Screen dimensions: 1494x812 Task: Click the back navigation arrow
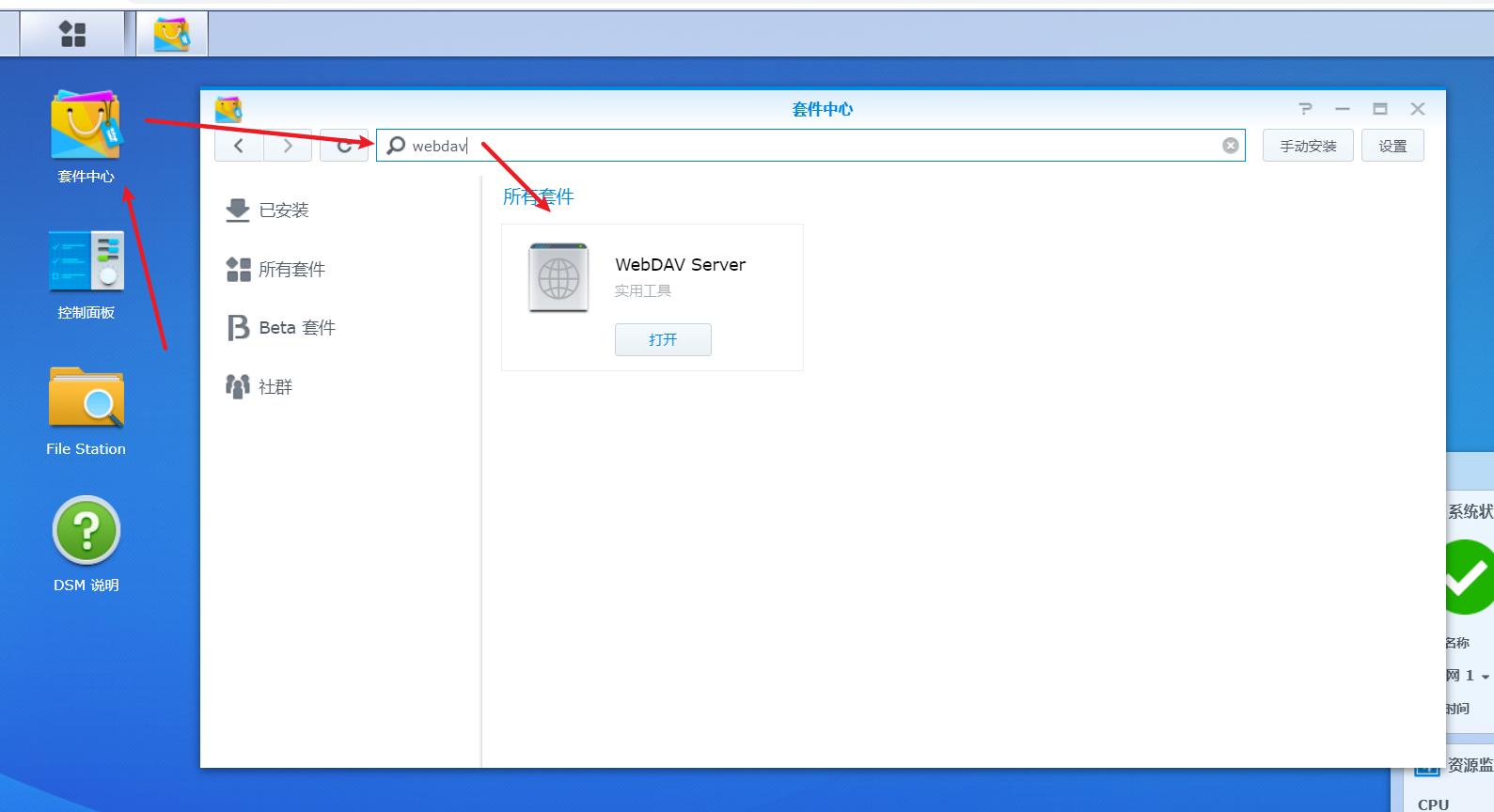pos(239,146)
